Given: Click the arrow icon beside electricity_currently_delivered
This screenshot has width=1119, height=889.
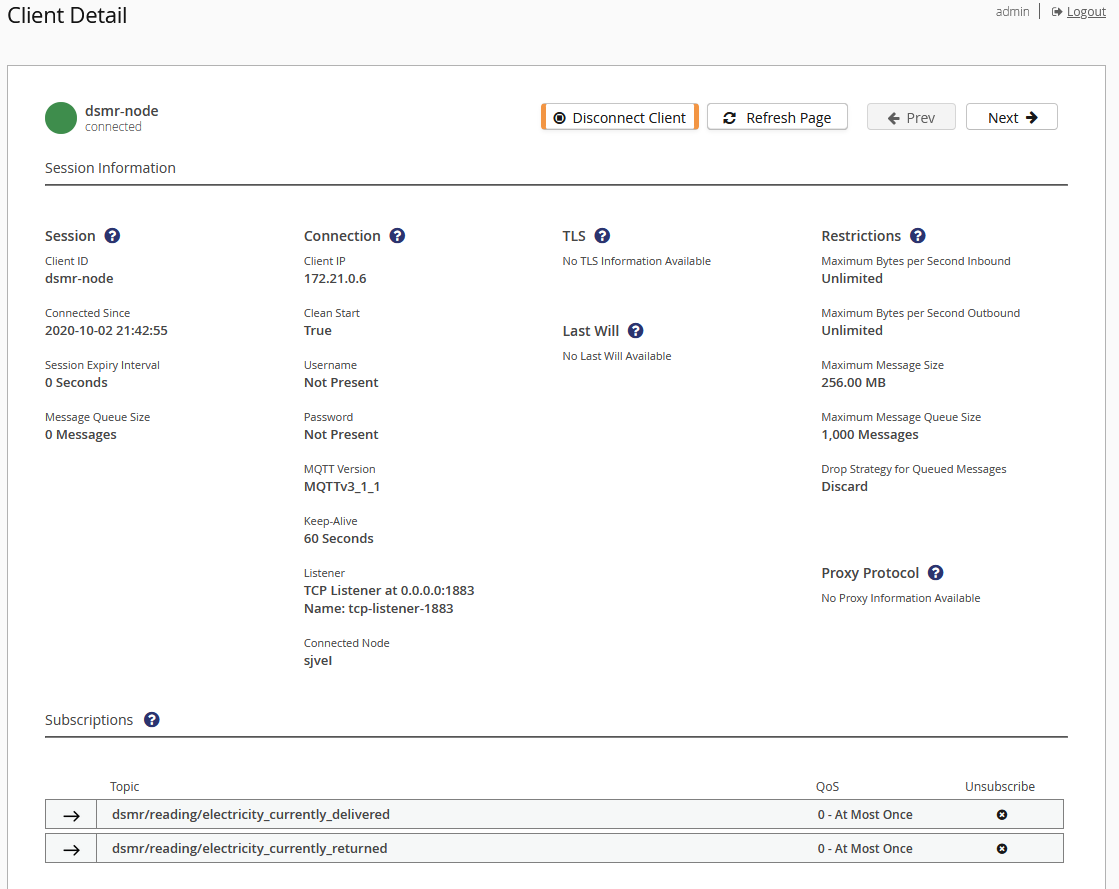Looking at the screenshot, I should point(69,814).
